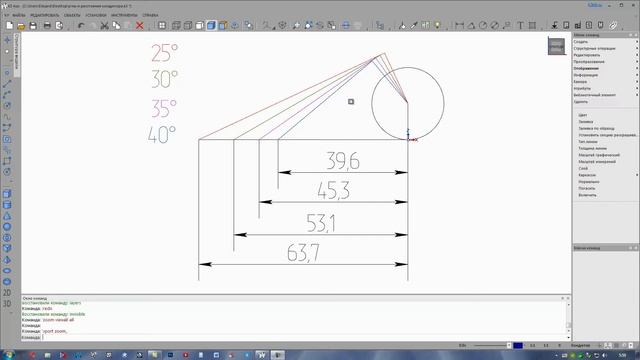Save the drawing with the floppy disk icon
This screenshot has height=360, width=640.
33,26
